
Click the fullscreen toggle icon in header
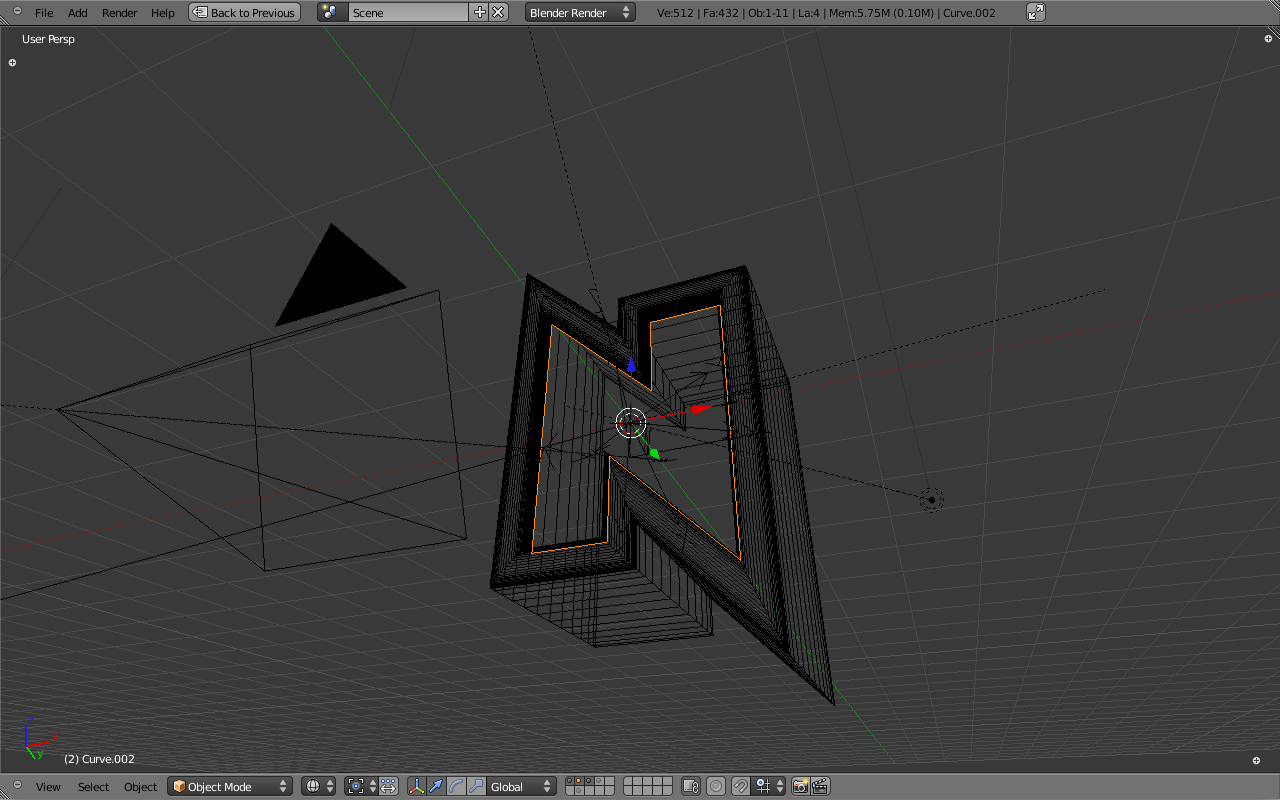1036,12
